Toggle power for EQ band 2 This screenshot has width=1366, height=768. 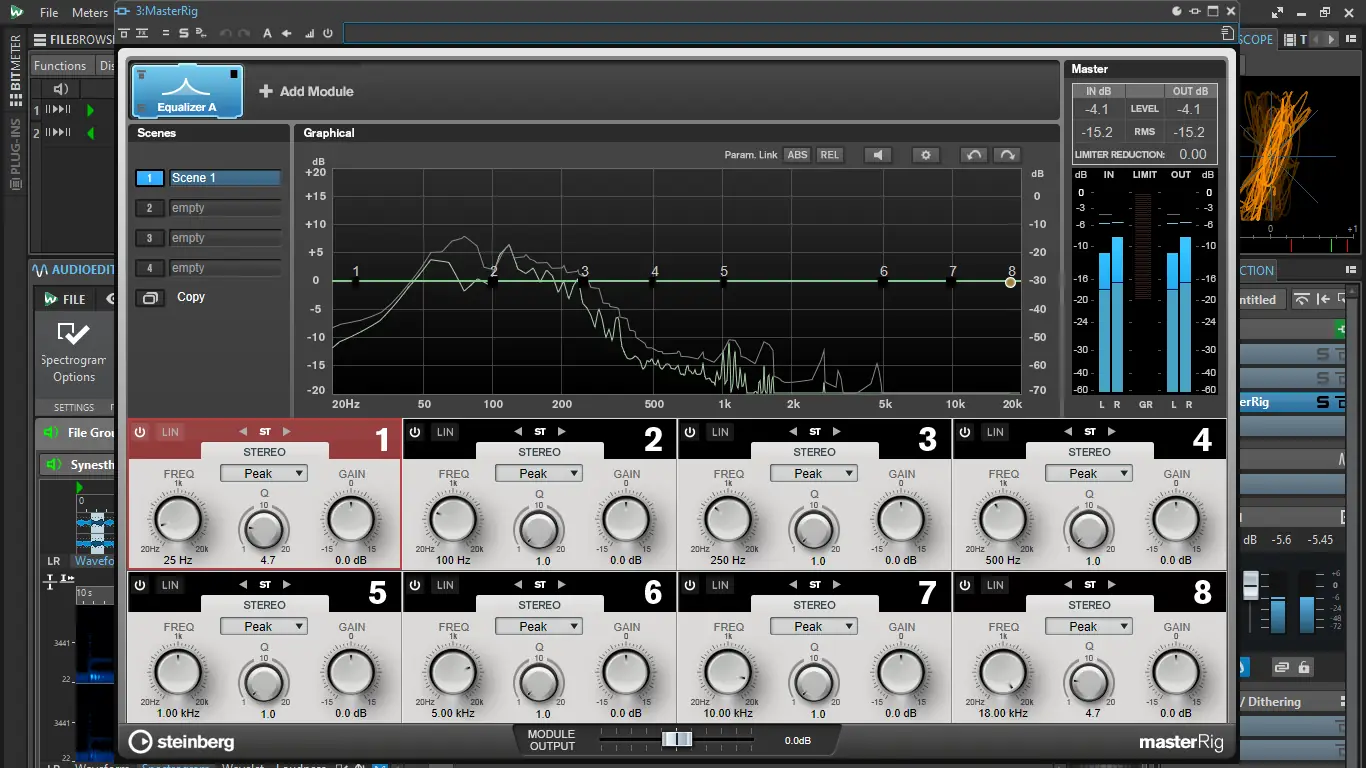415,432
